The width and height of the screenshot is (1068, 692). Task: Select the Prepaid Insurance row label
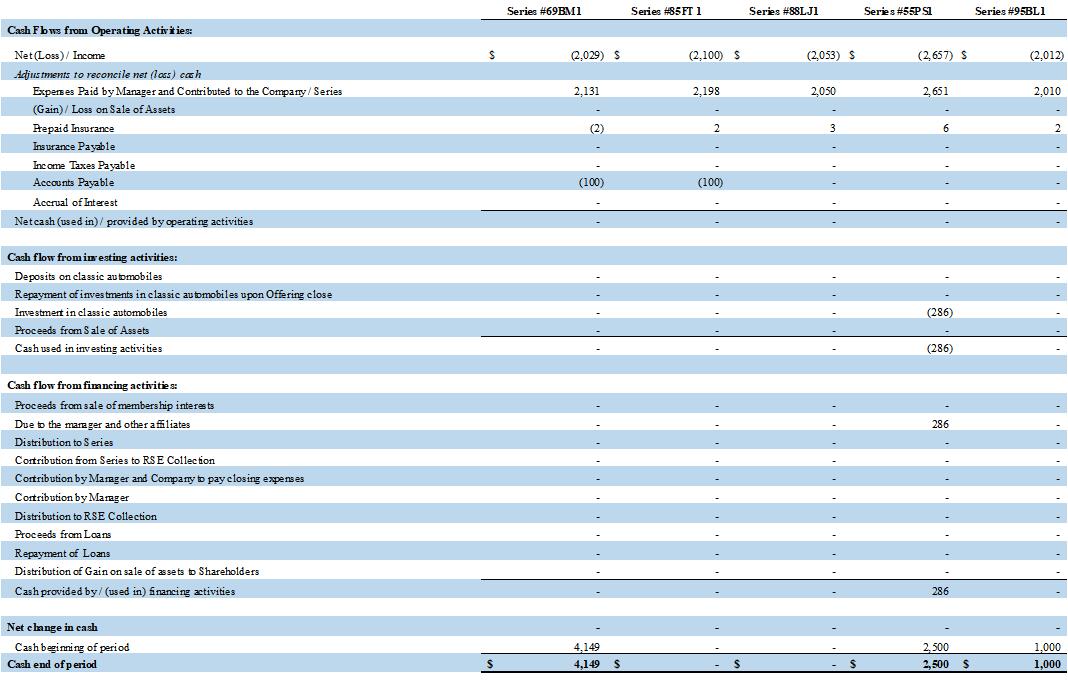(73, 128)
